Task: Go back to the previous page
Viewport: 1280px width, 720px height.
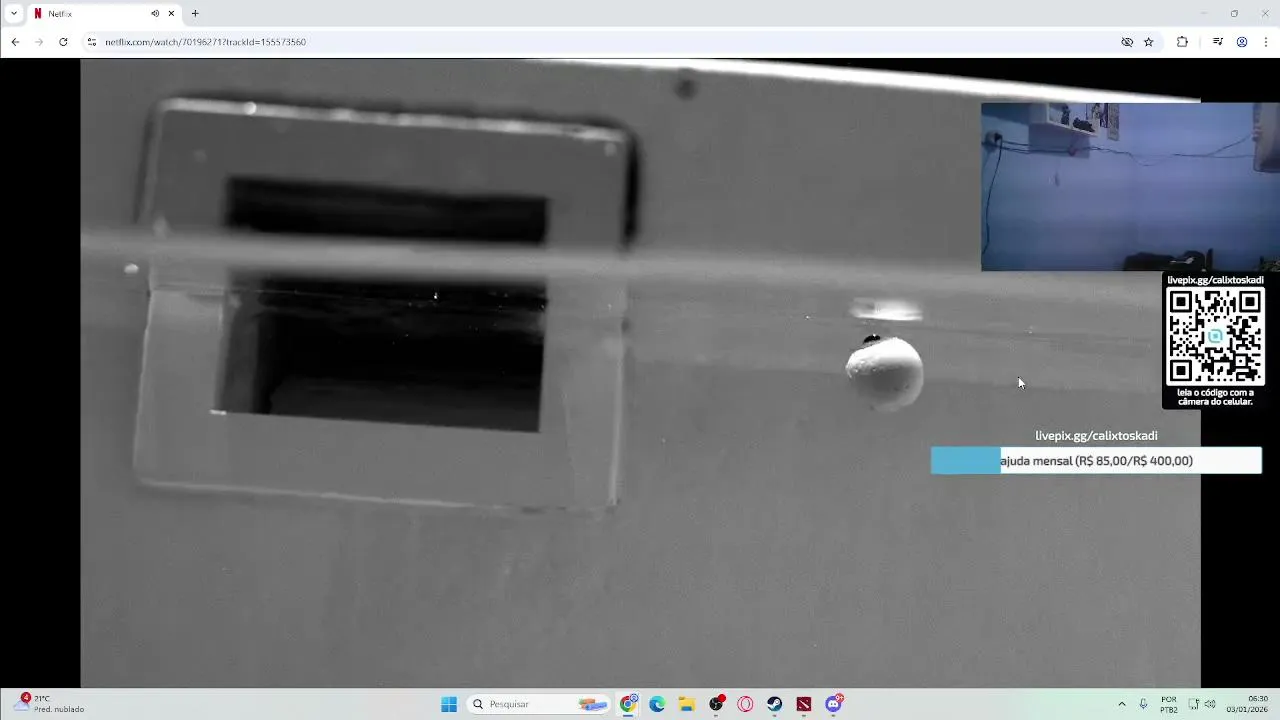Action: (x=15, y=42)
